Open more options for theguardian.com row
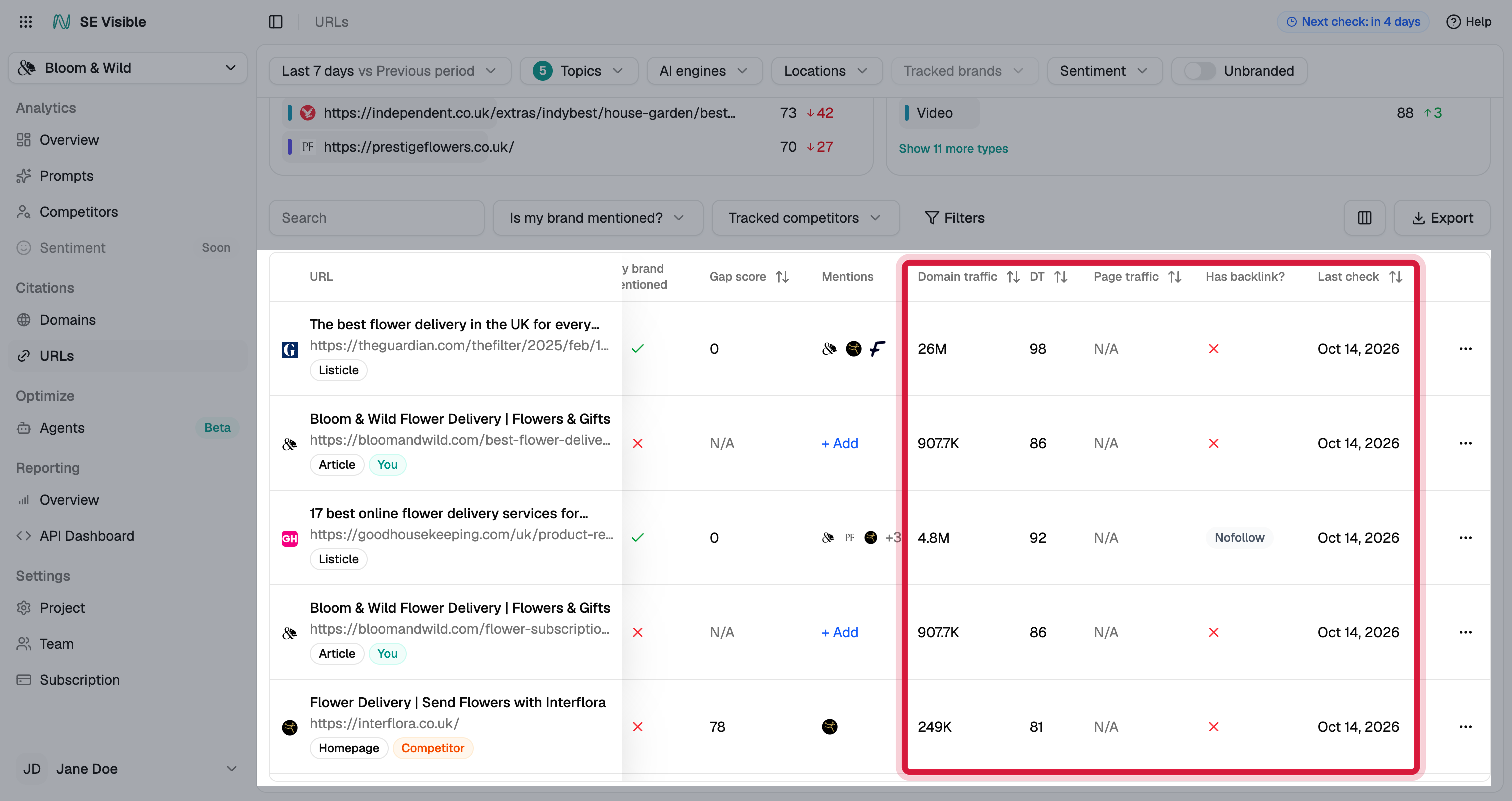This screenshot has height=801, width=1512. point(1465,349)
